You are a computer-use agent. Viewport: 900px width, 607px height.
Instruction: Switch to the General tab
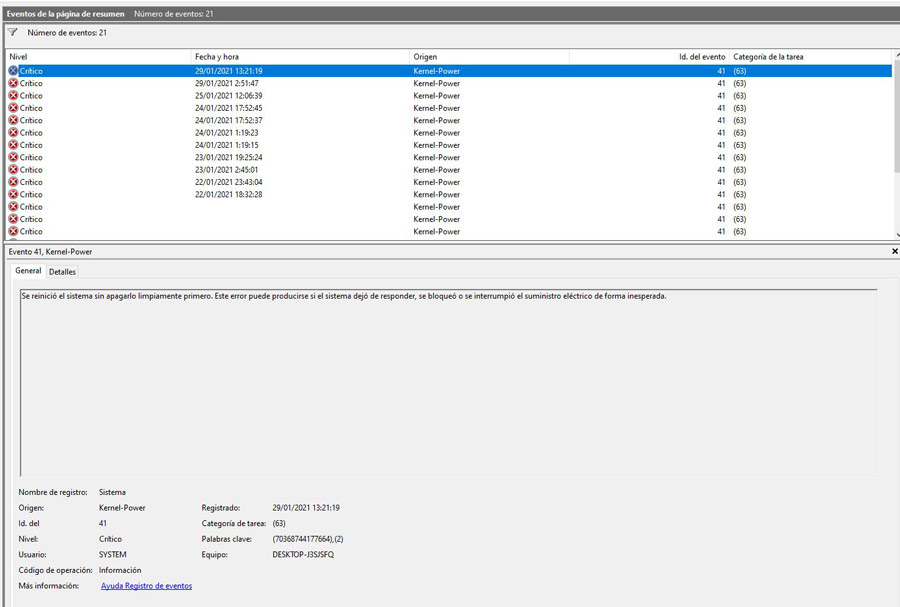[x=28, y=271]
